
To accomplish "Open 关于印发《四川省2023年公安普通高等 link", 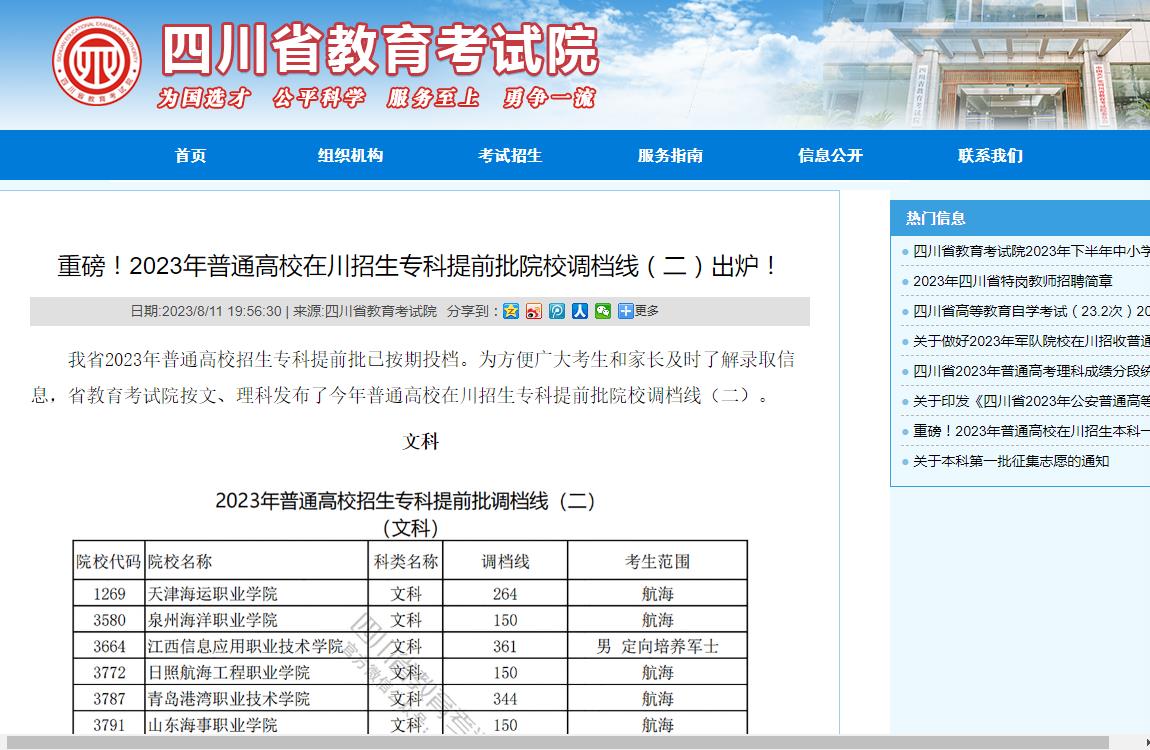I will 1031,402.
